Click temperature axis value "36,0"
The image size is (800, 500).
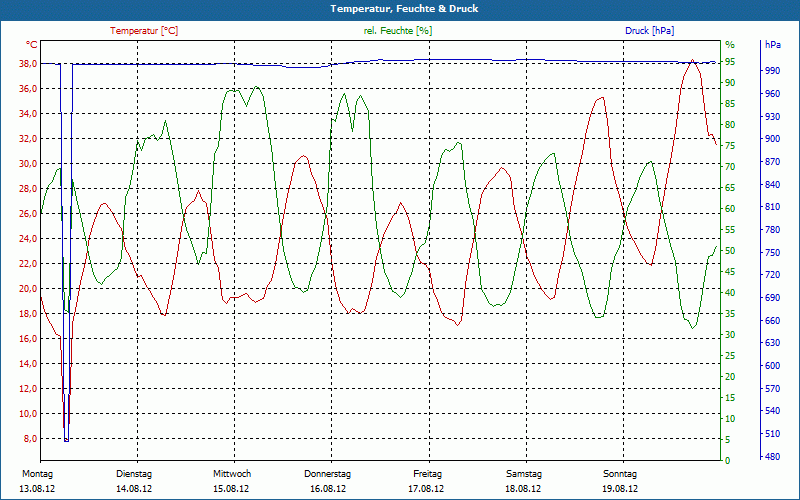tap(28, 89)
